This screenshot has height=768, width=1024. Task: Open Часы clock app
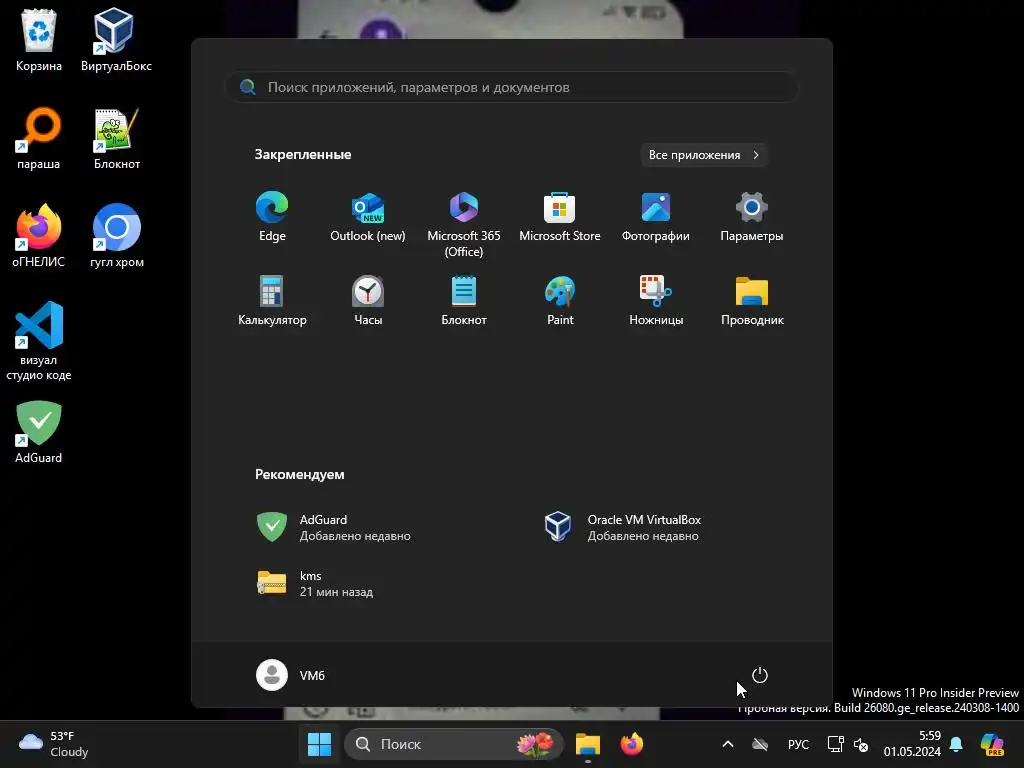click(x=368, y=300)
